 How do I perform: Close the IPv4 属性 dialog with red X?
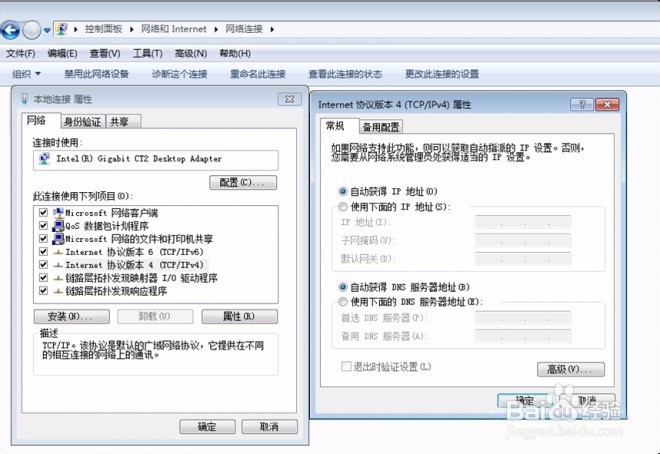(x=607, y=104)
